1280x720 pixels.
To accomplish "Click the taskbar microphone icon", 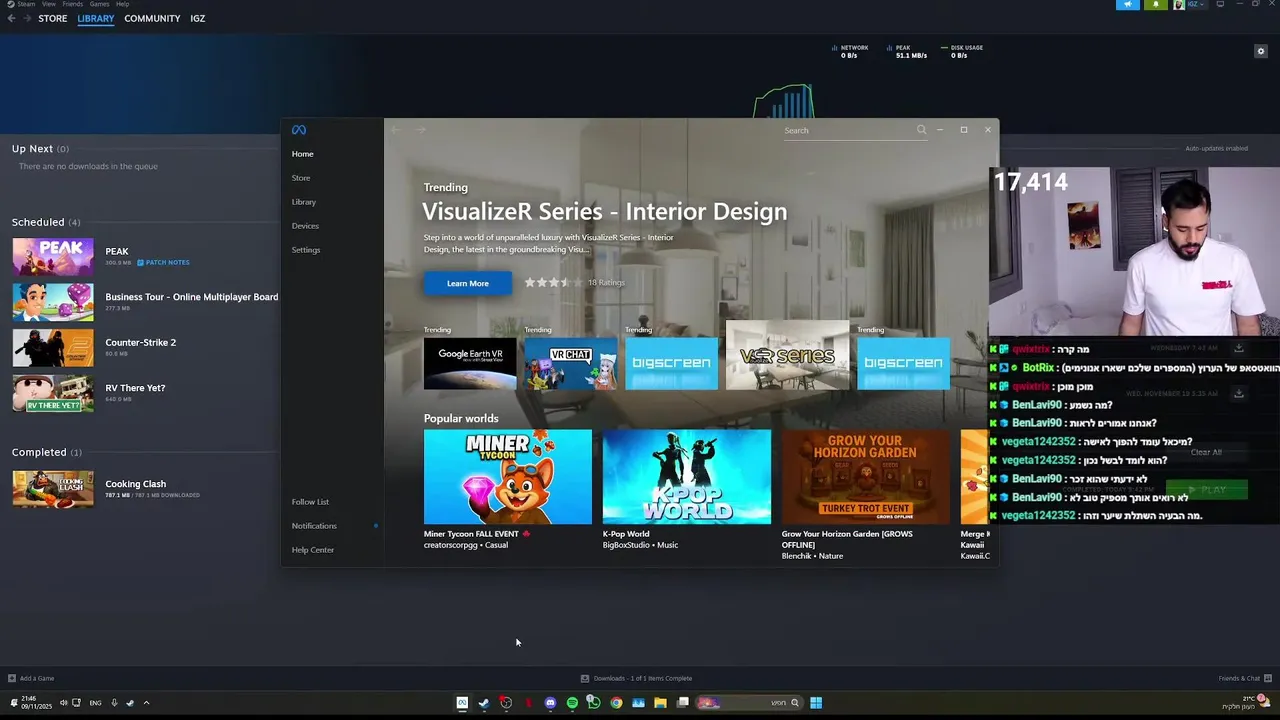I will [x=114, y=703].
